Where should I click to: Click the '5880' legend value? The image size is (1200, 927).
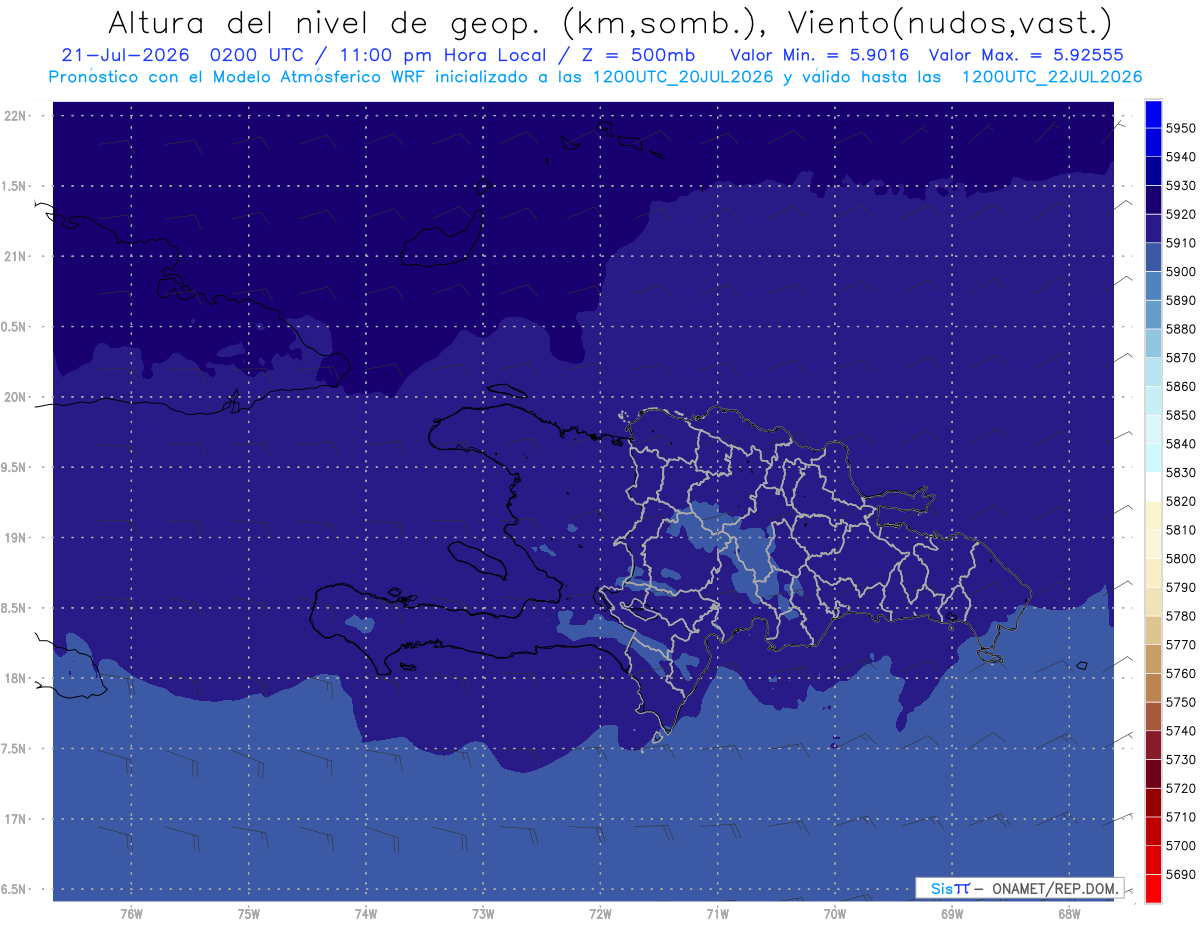pos(1181,329)
